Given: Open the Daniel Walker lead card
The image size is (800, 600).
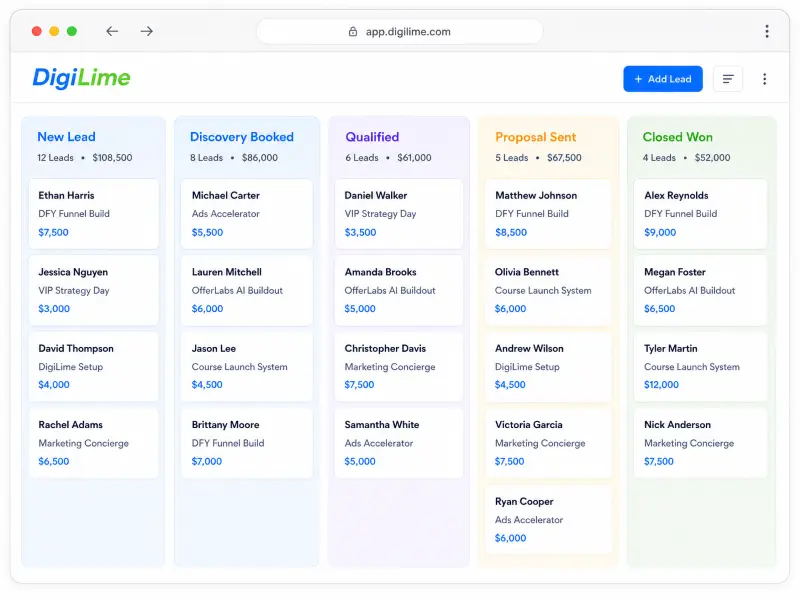Looking at the screenshot, I should point(399,214).
